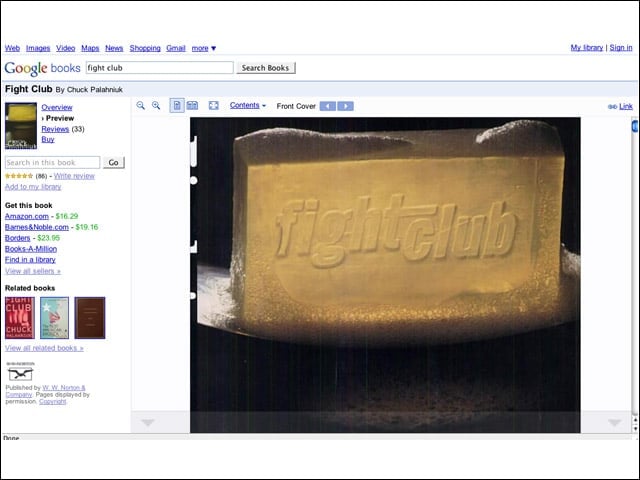Image resolution: width=640 pixels, height=480 pixels.
Task: Open Video in top navigation
Action: coord(66,48)
